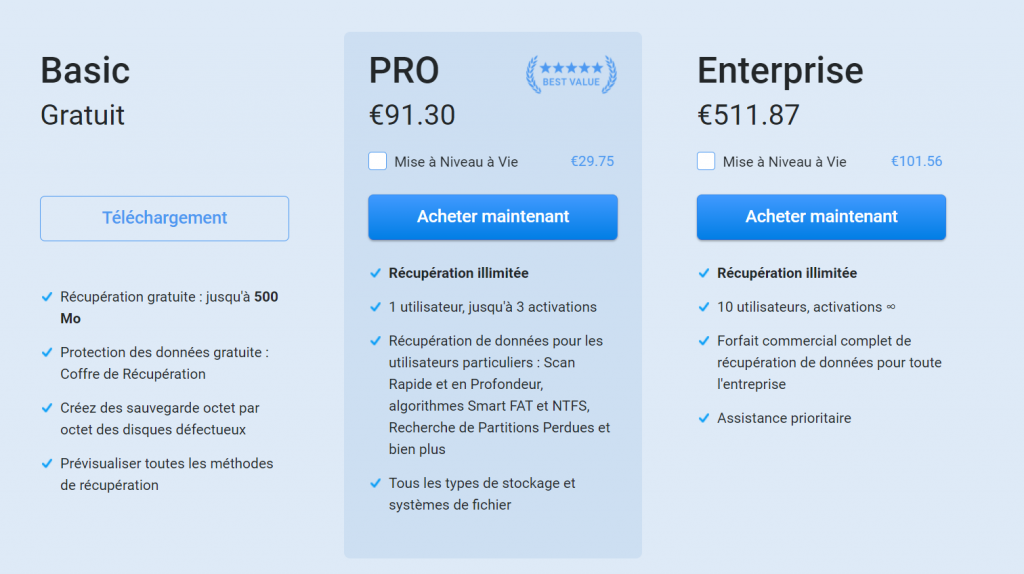
Task: Click checkmark beside 1 utilisateur, 3 activations
Action: 376,307
